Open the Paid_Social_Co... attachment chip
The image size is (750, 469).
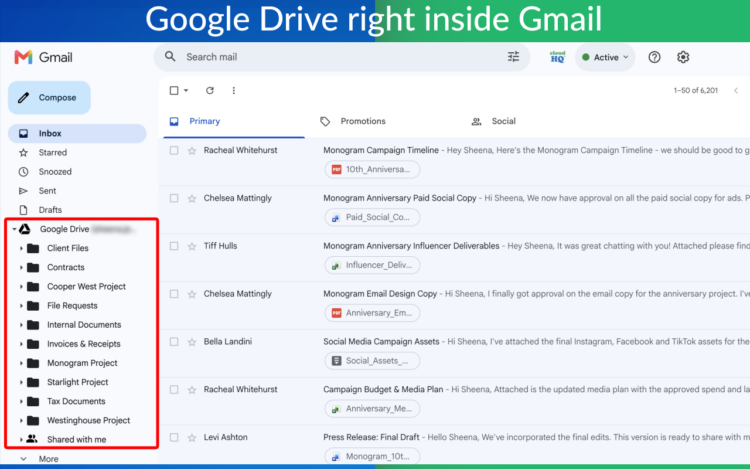372,217
